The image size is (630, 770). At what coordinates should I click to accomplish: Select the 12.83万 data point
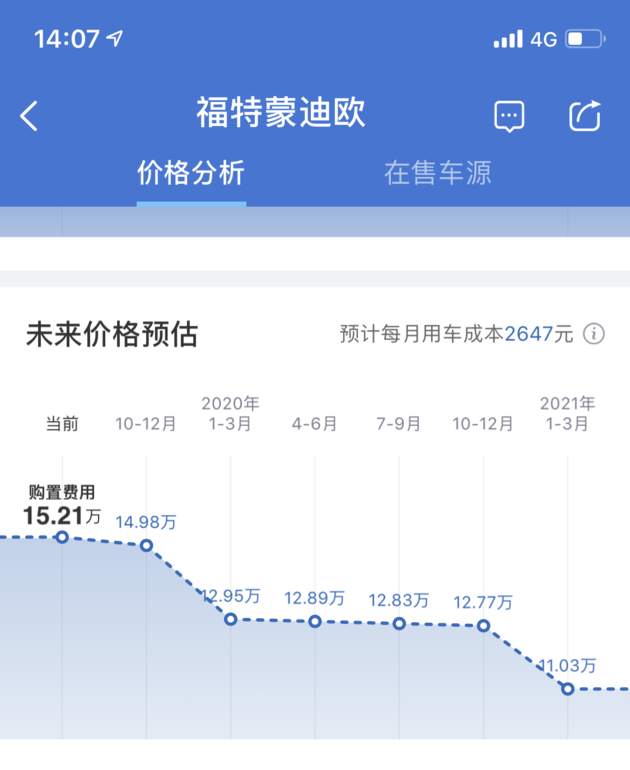click(x=399, y=624)
